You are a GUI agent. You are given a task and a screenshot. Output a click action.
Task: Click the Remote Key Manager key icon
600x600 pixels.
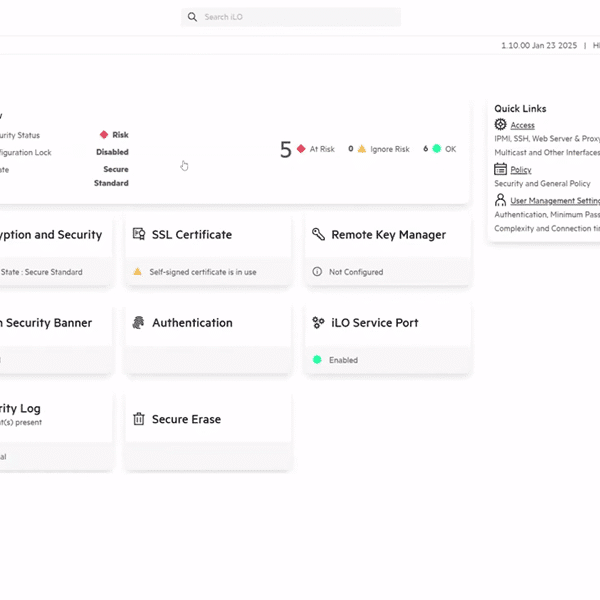tap(318, 235)
